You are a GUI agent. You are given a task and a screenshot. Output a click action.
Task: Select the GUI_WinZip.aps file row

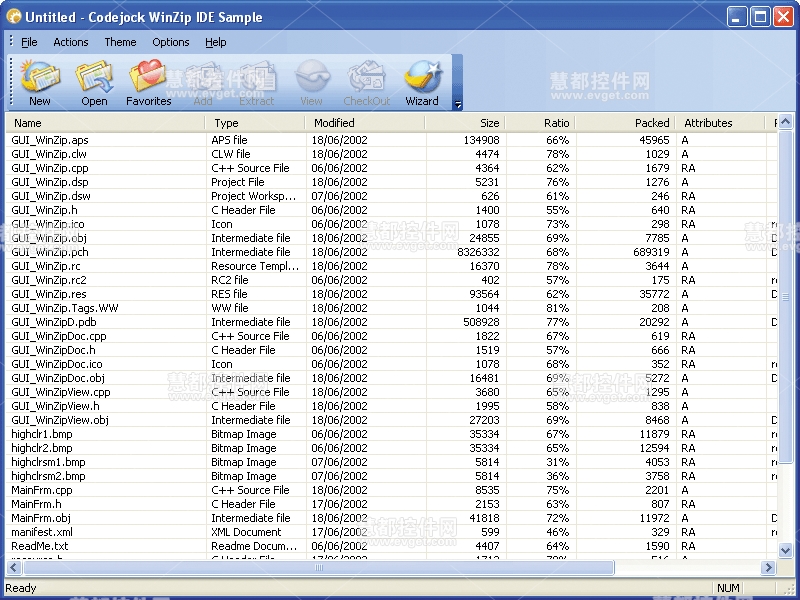[x=392, y=140]
